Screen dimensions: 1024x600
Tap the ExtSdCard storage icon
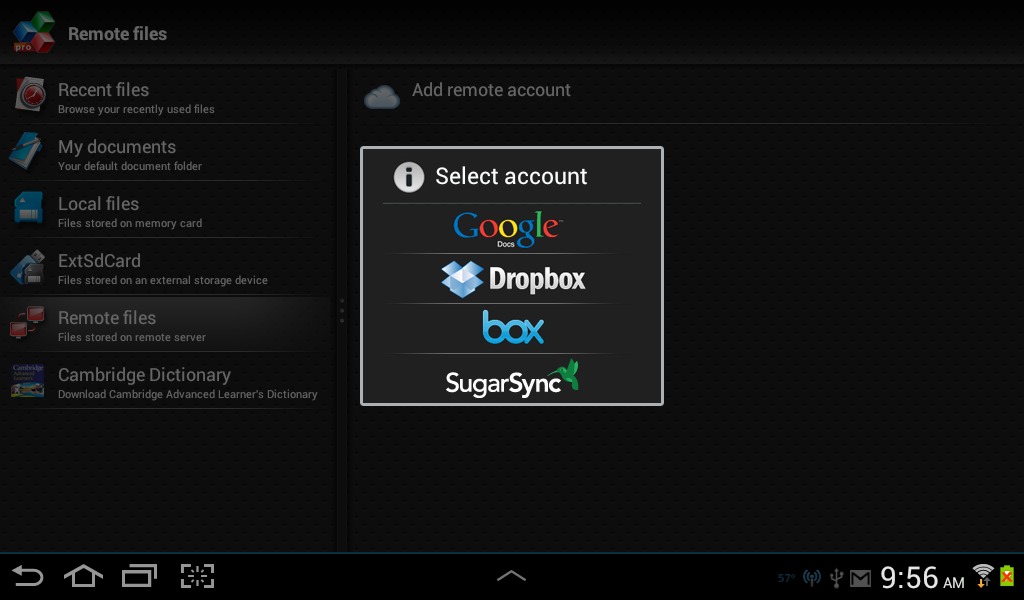28,267
